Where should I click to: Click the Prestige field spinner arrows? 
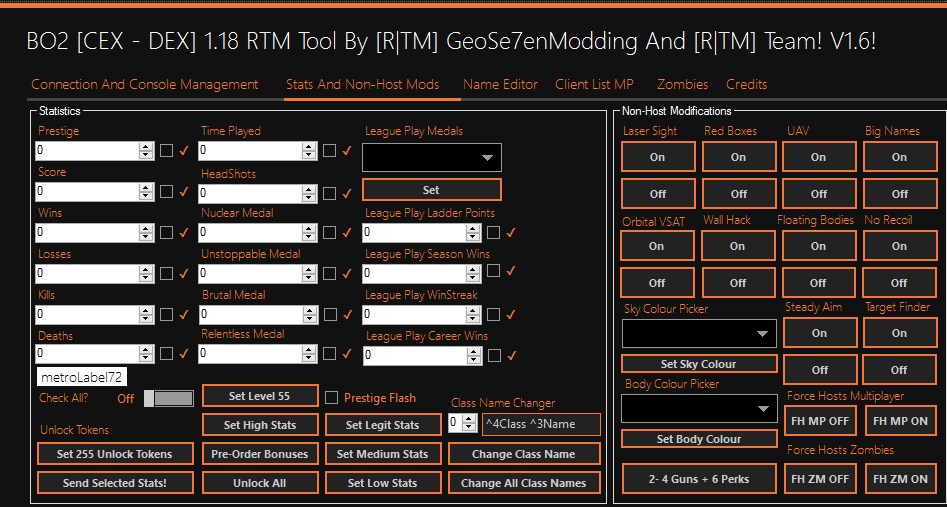coord(146,151)
